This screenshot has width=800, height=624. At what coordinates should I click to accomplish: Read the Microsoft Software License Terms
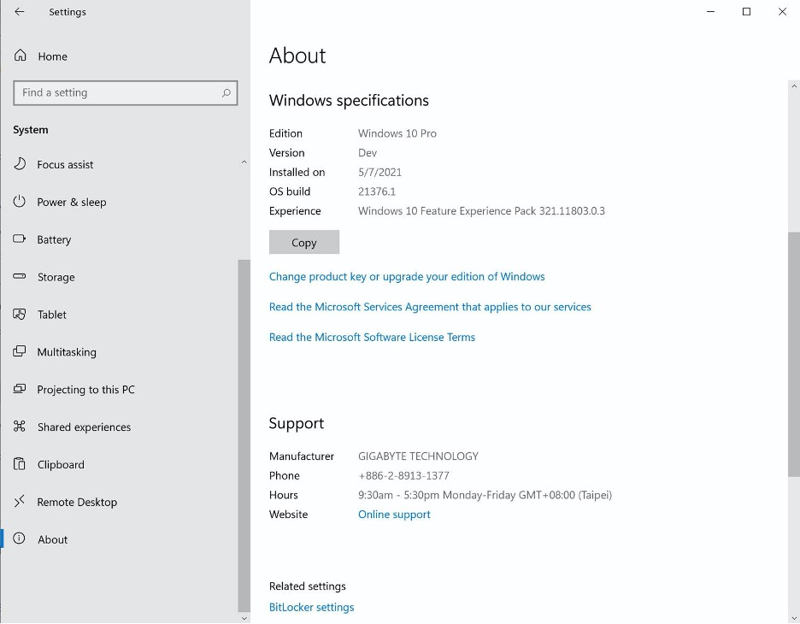click(x=372, y=337)
